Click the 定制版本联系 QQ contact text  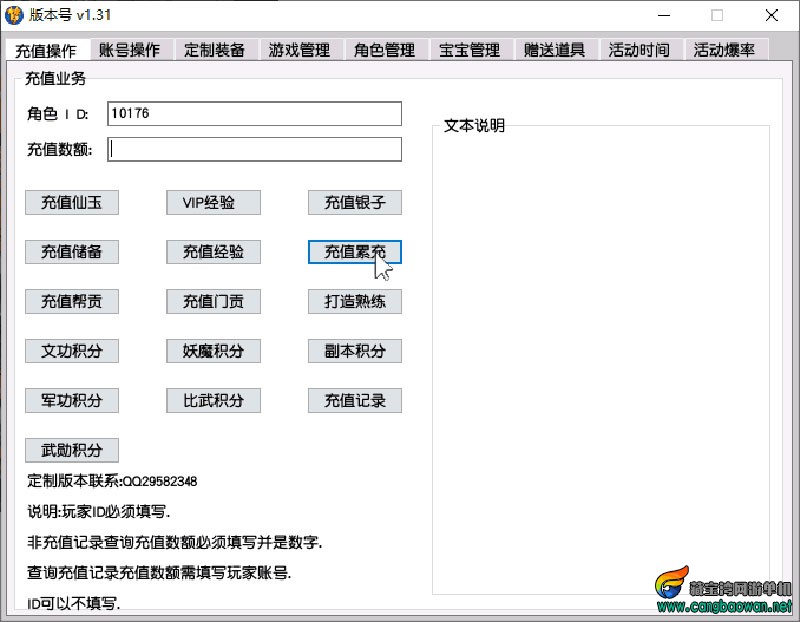pyautogui.click(x=112, y=481)
